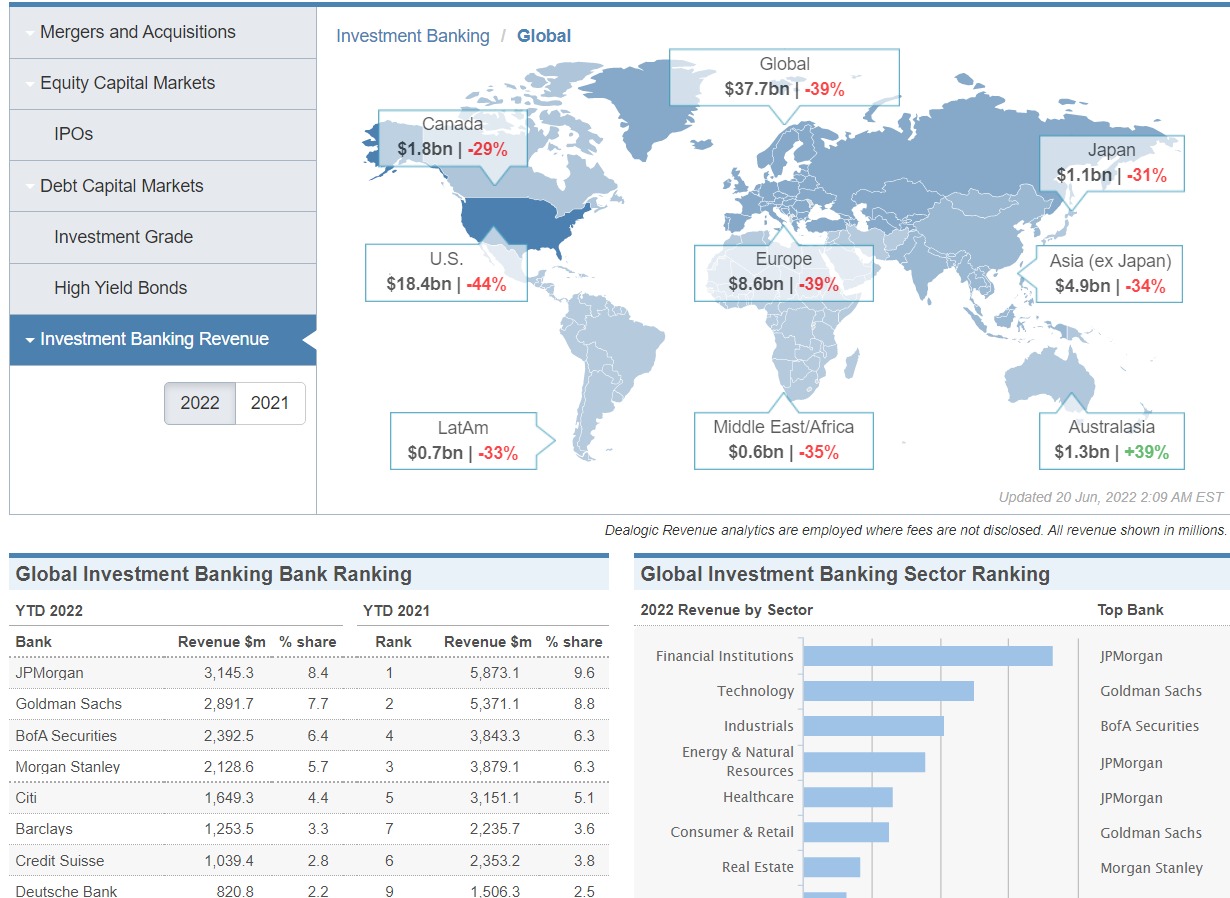
Task: Switch to the 2021 year toggle
Action: point(270,403)
